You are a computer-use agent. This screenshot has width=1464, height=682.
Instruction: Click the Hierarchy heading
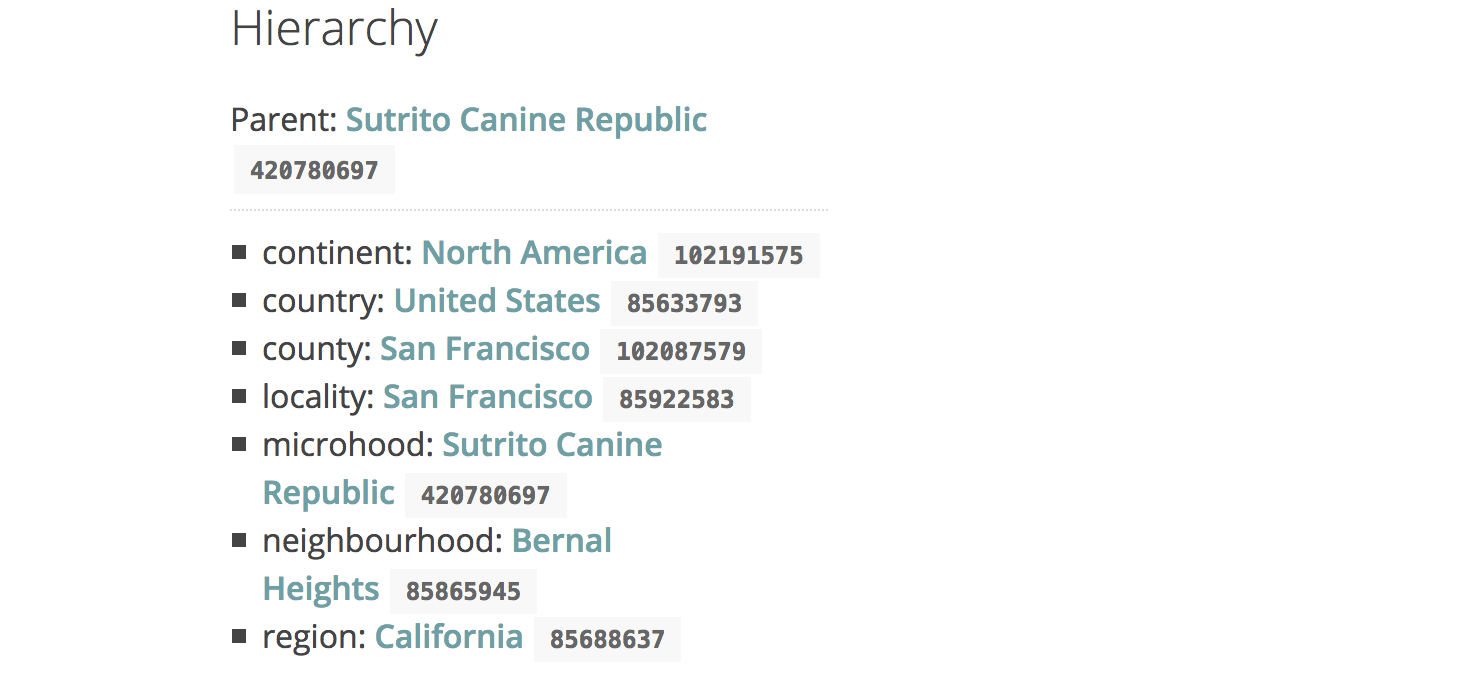(x=334, y=30)
